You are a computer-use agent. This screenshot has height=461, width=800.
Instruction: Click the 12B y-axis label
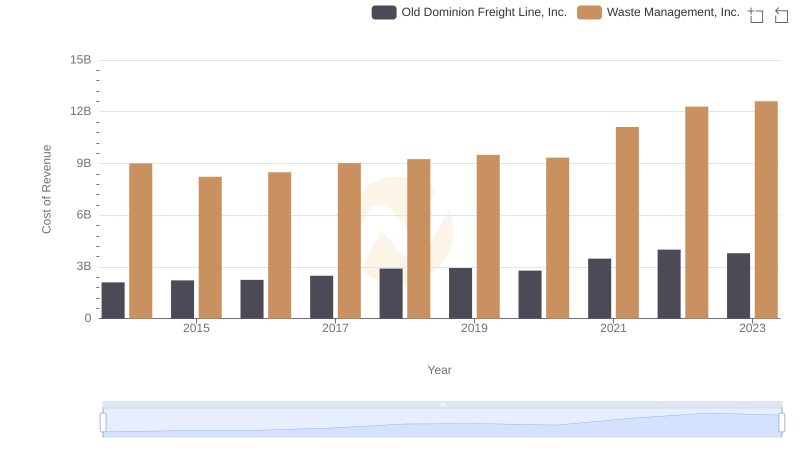coord(81,111)
